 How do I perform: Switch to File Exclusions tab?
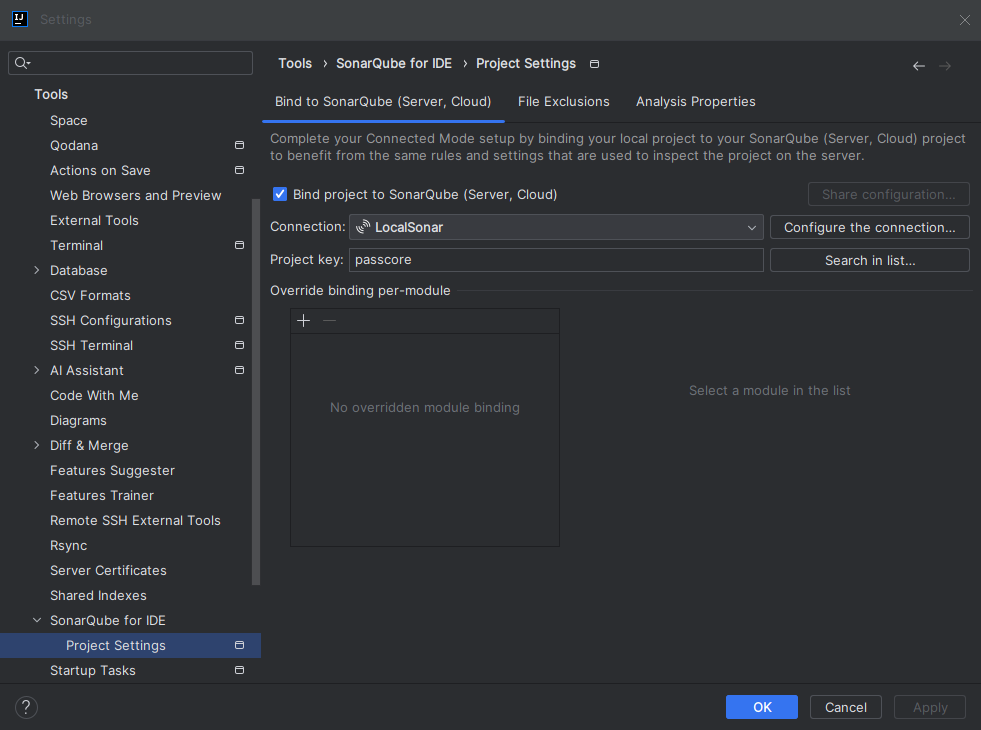coord(563,101)
